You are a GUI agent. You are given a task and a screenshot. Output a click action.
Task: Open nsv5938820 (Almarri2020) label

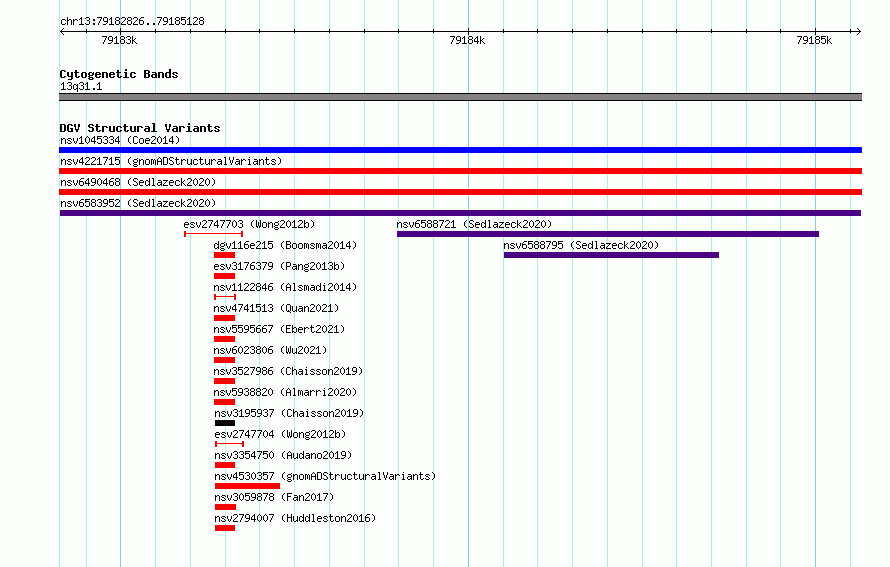tap(285, 392)
